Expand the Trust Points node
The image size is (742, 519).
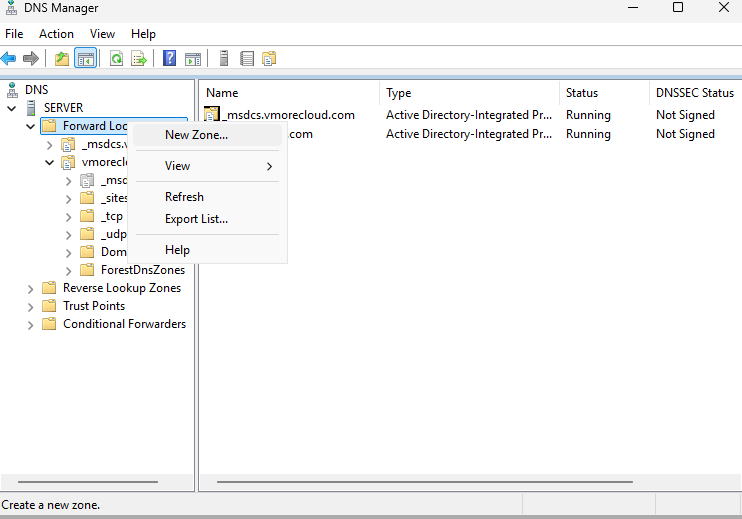click(31, 307)
